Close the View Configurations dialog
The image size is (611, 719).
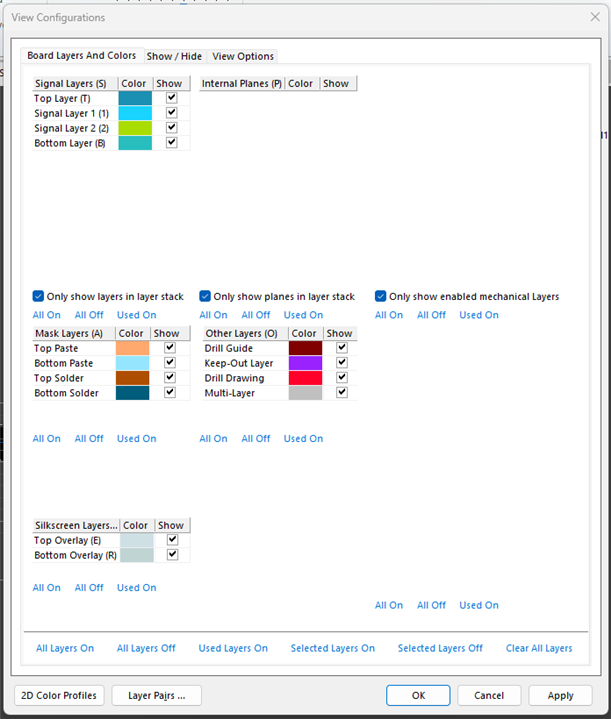[x=595, y=17]
